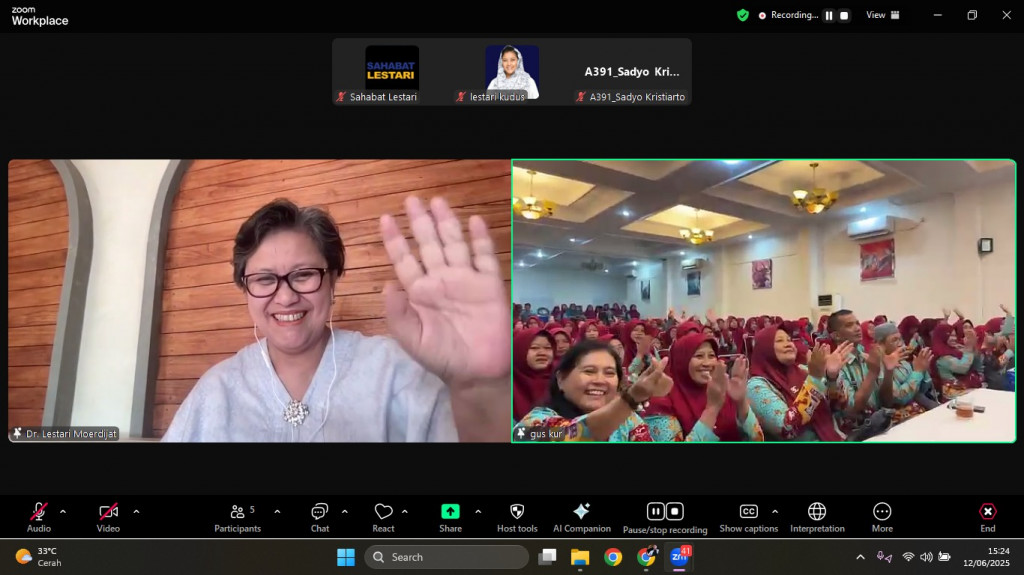The image size is (1024, 575).
Task: Open the Participants panel
Action: point(237,516)
